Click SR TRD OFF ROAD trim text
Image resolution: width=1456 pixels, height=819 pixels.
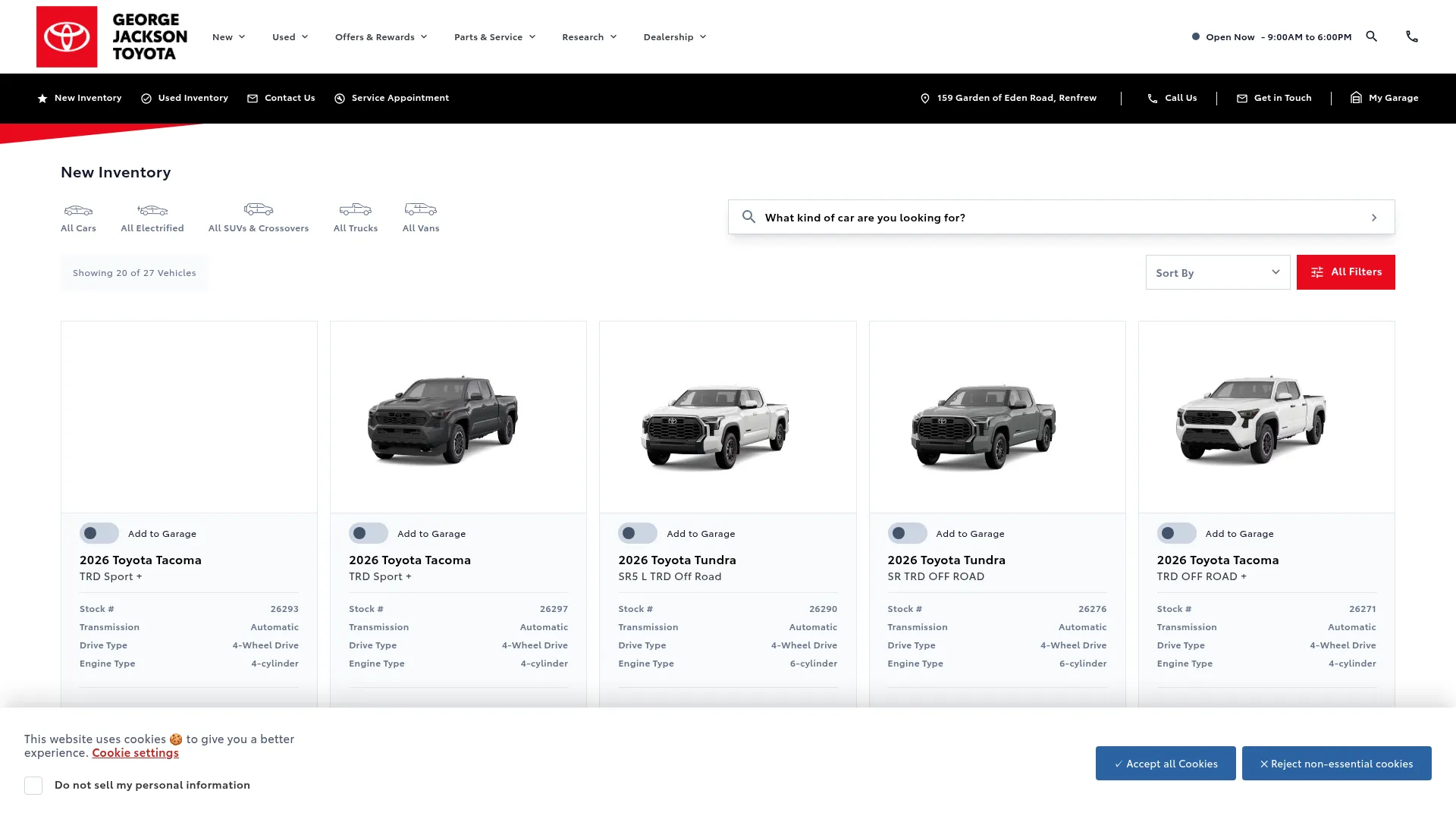coord(936,576)
